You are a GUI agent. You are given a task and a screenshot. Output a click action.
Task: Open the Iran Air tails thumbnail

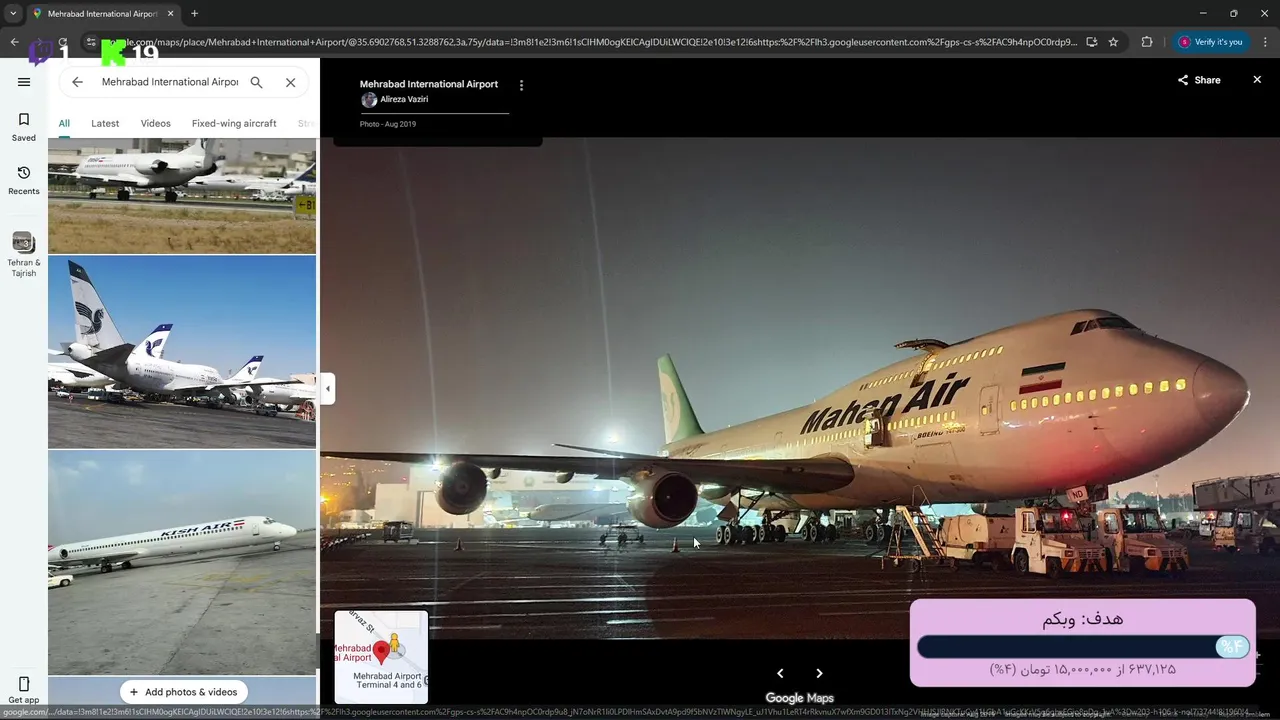(182, 352)
